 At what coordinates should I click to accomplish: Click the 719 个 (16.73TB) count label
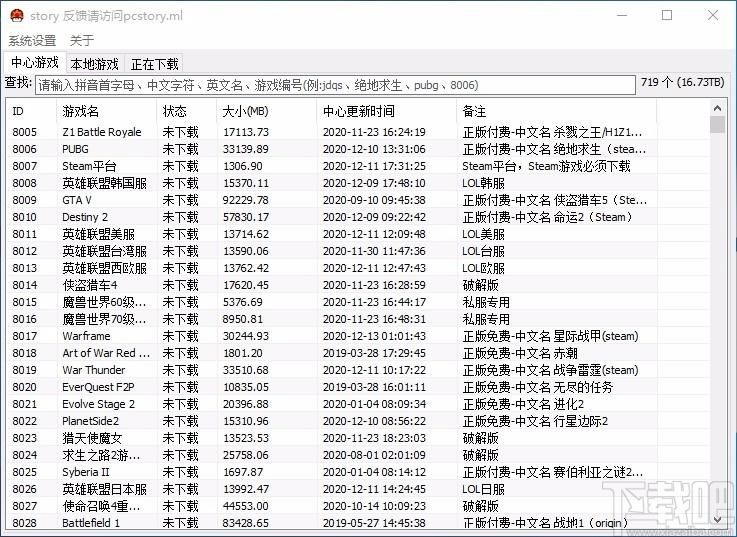682,82
